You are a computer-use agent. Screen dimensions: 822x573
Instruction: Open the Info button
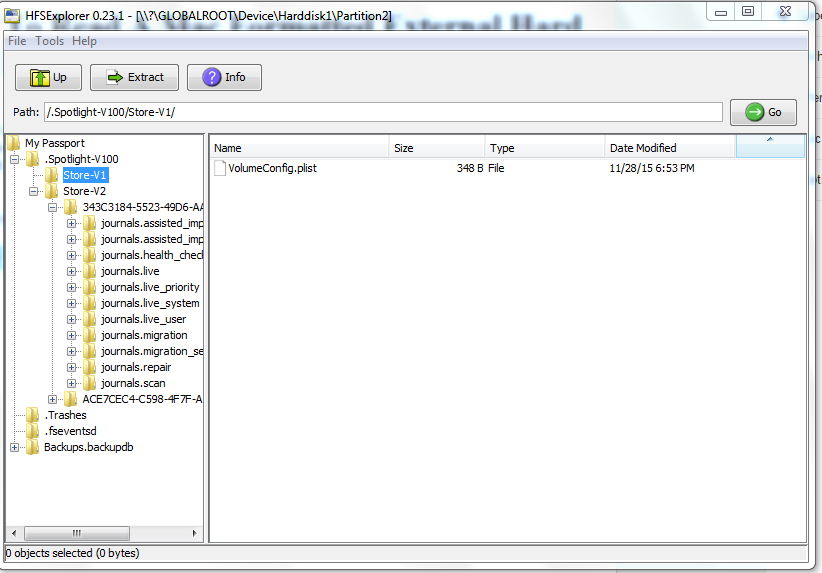click(224, 78)
